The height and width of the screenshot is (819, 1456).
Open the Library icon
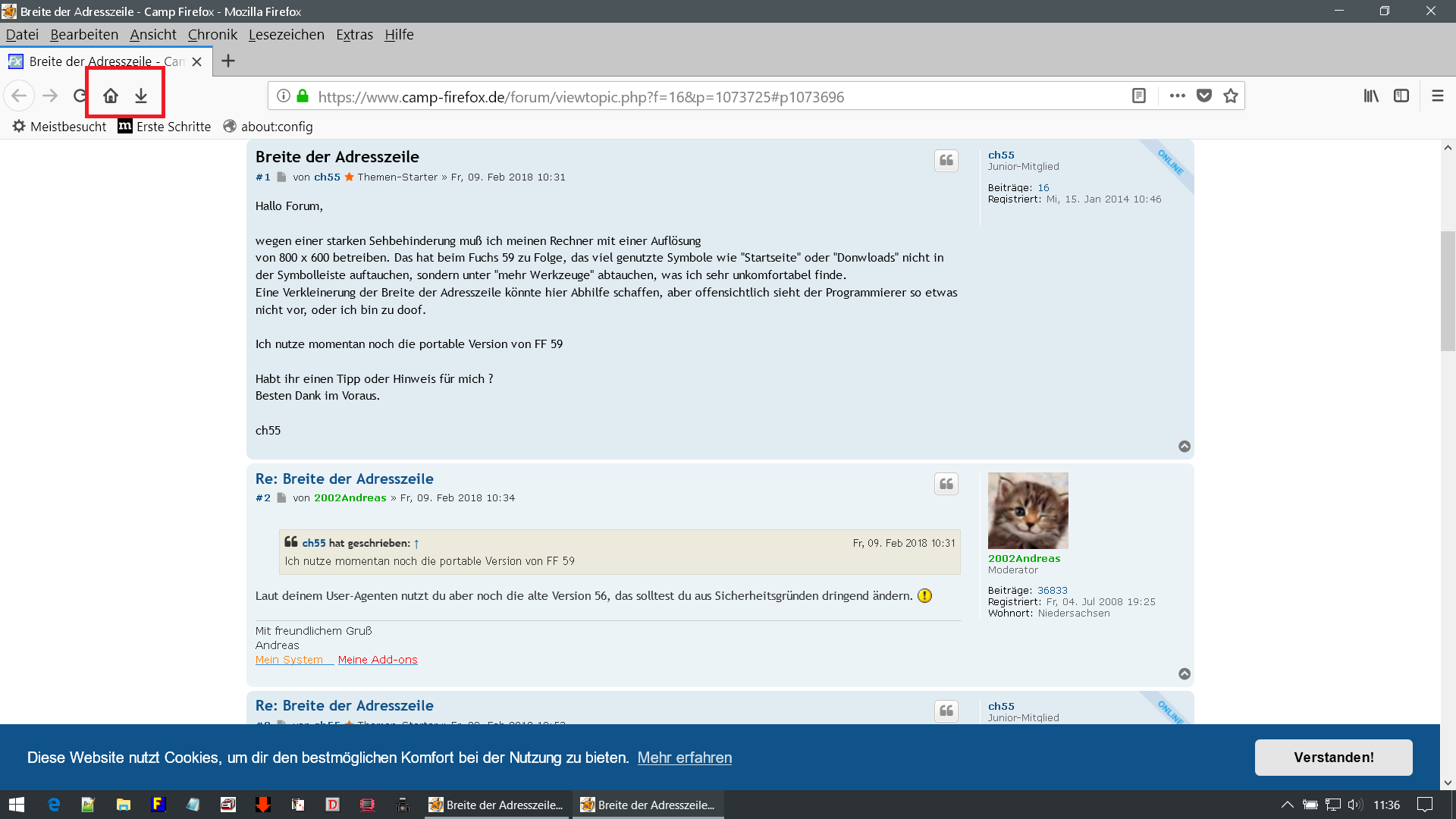1371,96
